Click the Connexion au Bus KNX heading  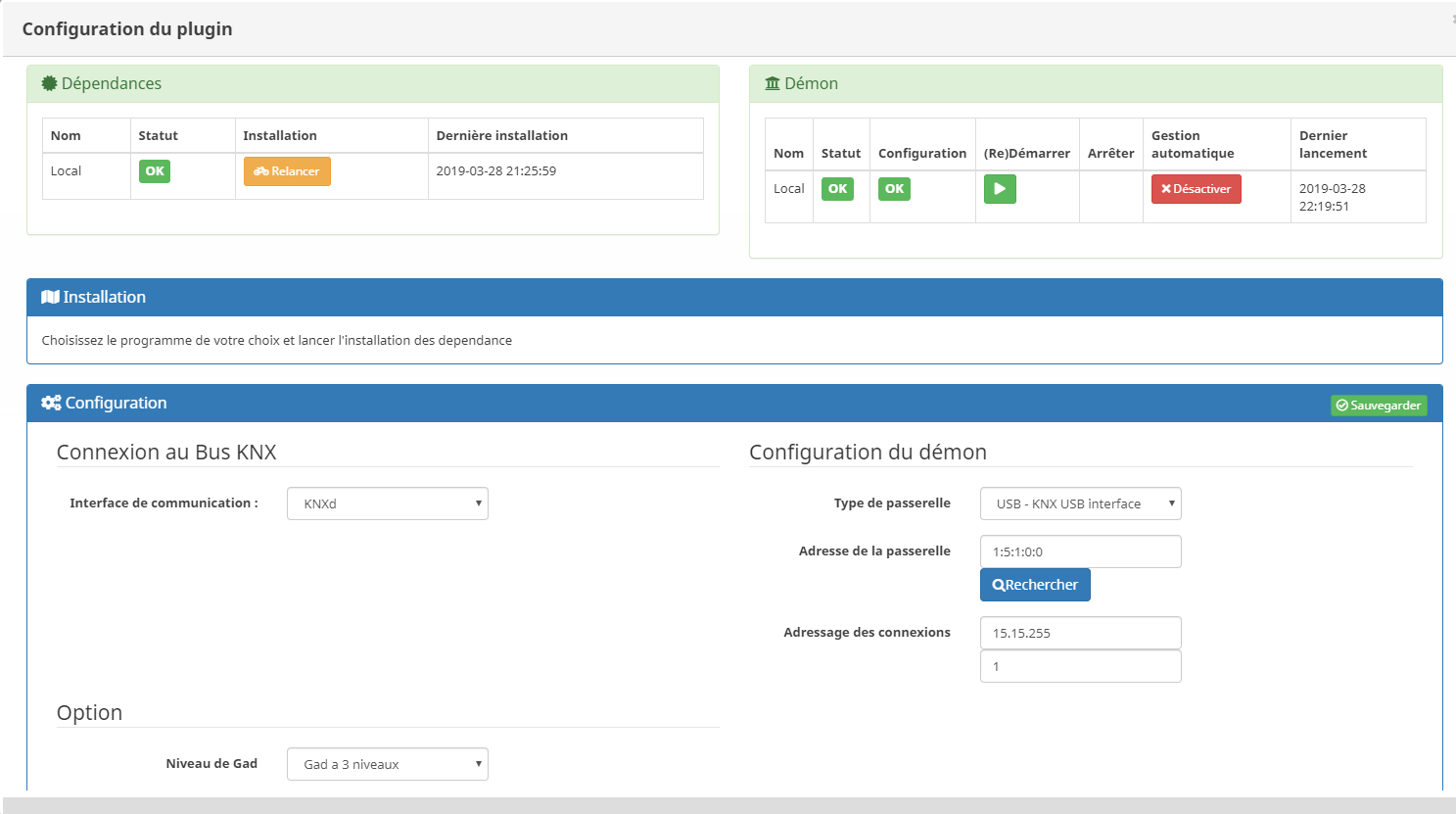166,453
